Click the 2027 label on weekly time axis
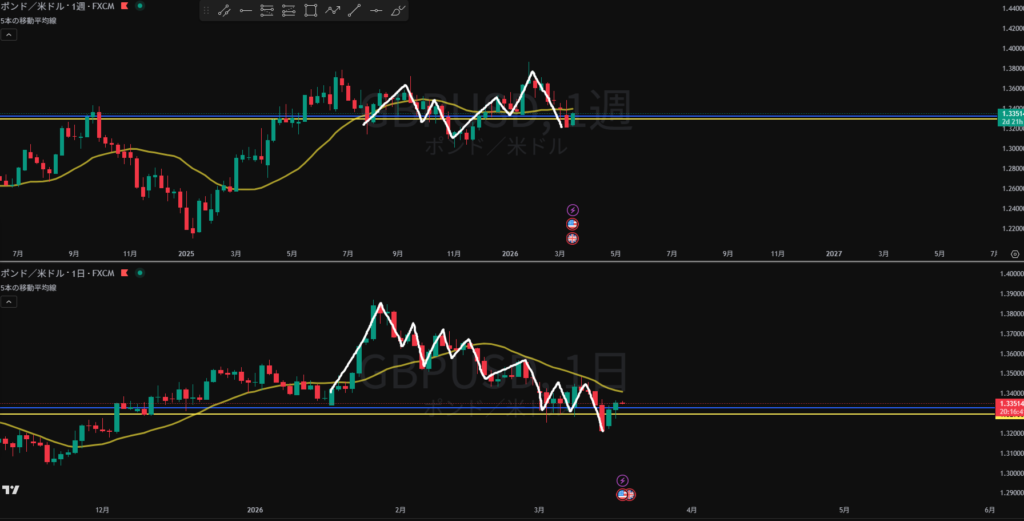 pos(834,254)
